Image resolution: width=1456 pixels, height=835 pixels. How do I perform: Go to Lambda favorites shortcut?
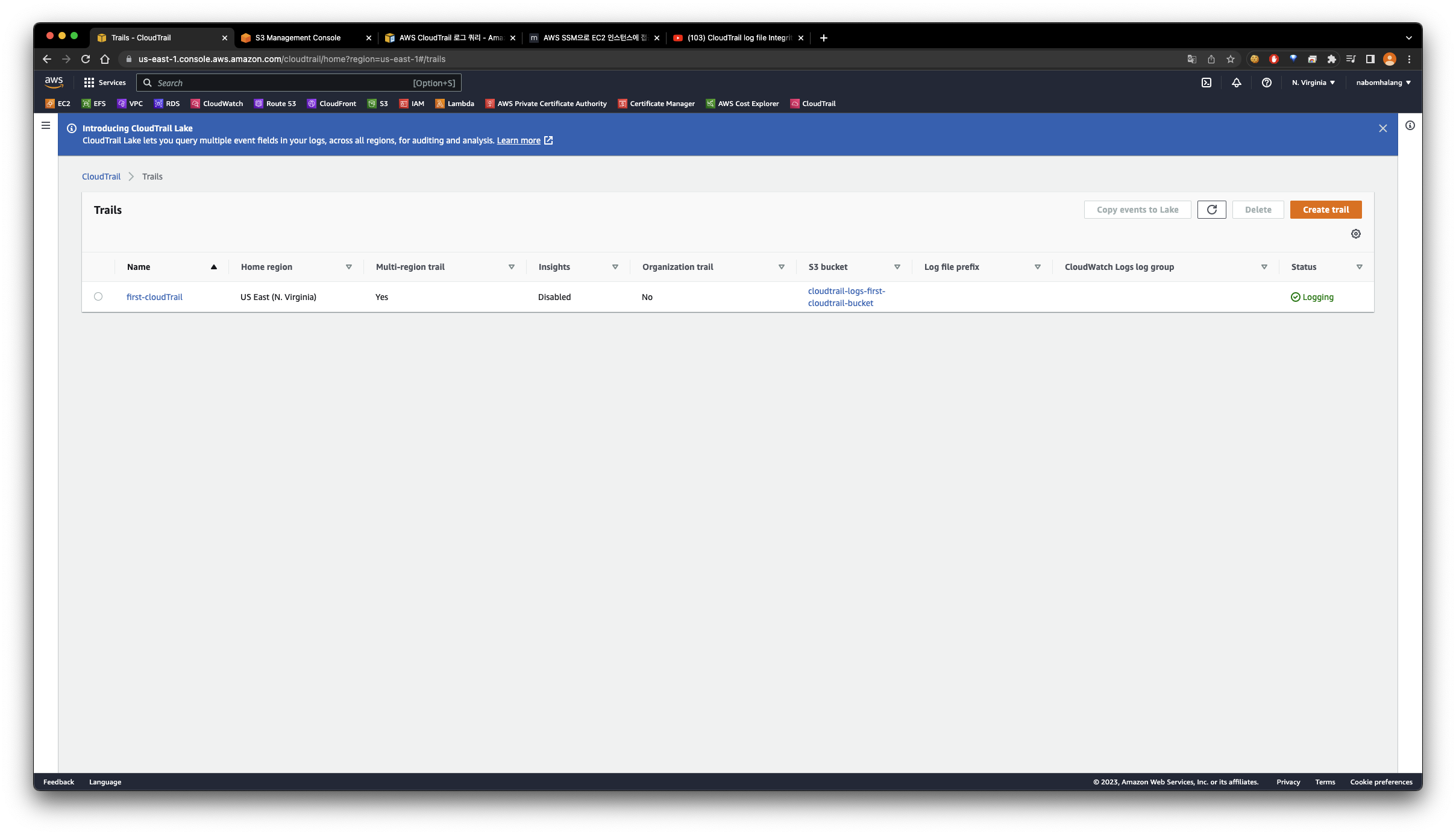click(455, 104)
